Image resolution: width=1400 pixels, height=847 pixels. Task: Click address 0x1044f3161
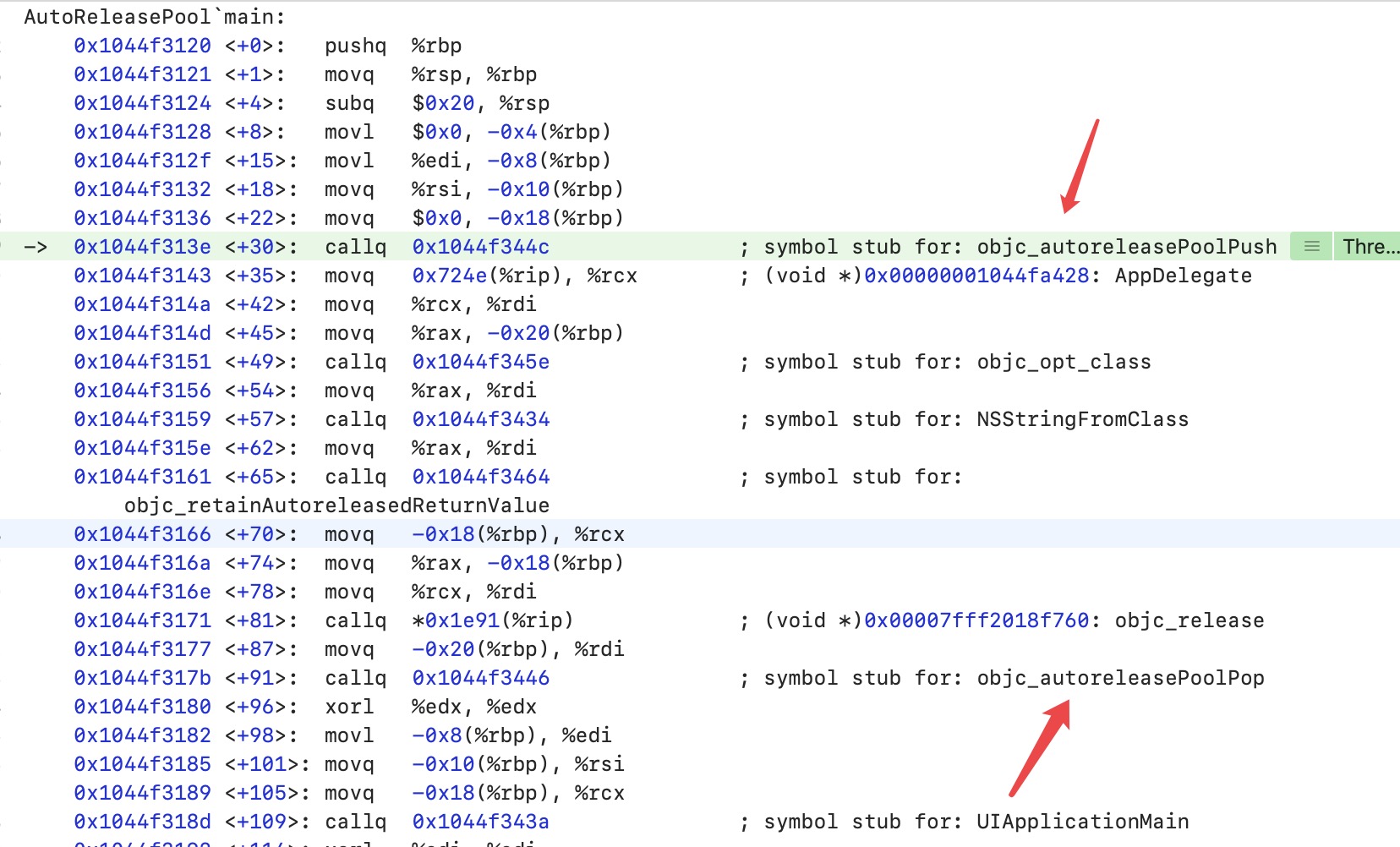142,477
